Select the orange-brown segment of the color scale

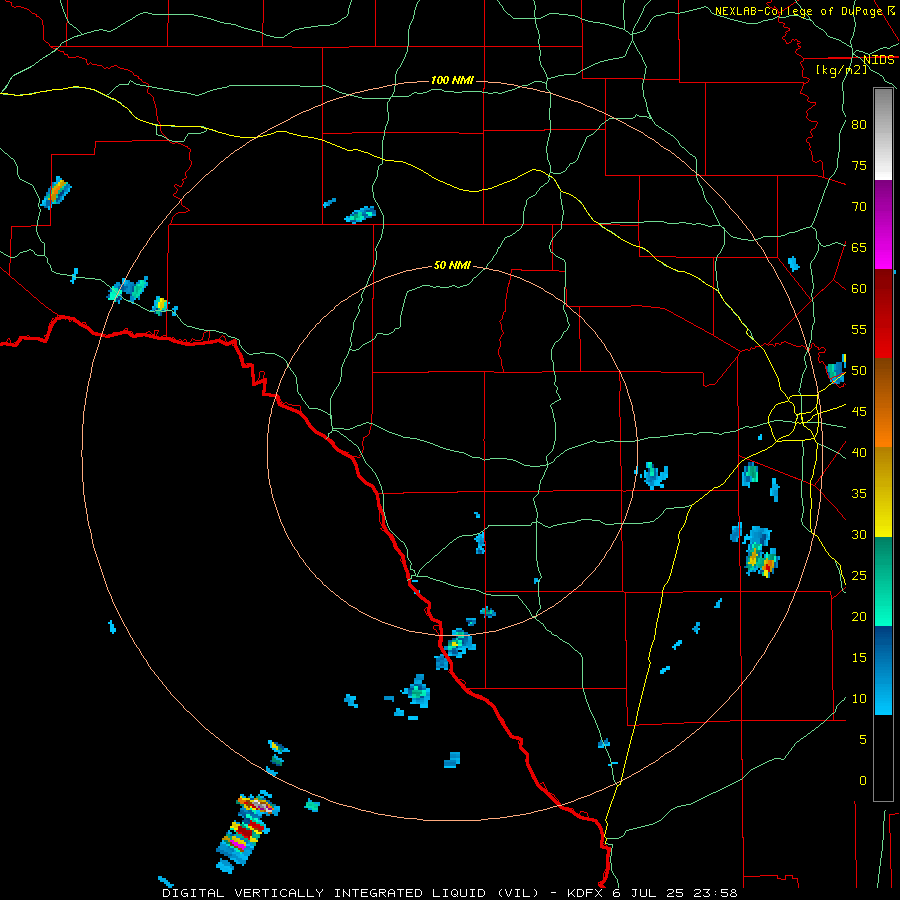pyautogui.click(x=883, y=403)
